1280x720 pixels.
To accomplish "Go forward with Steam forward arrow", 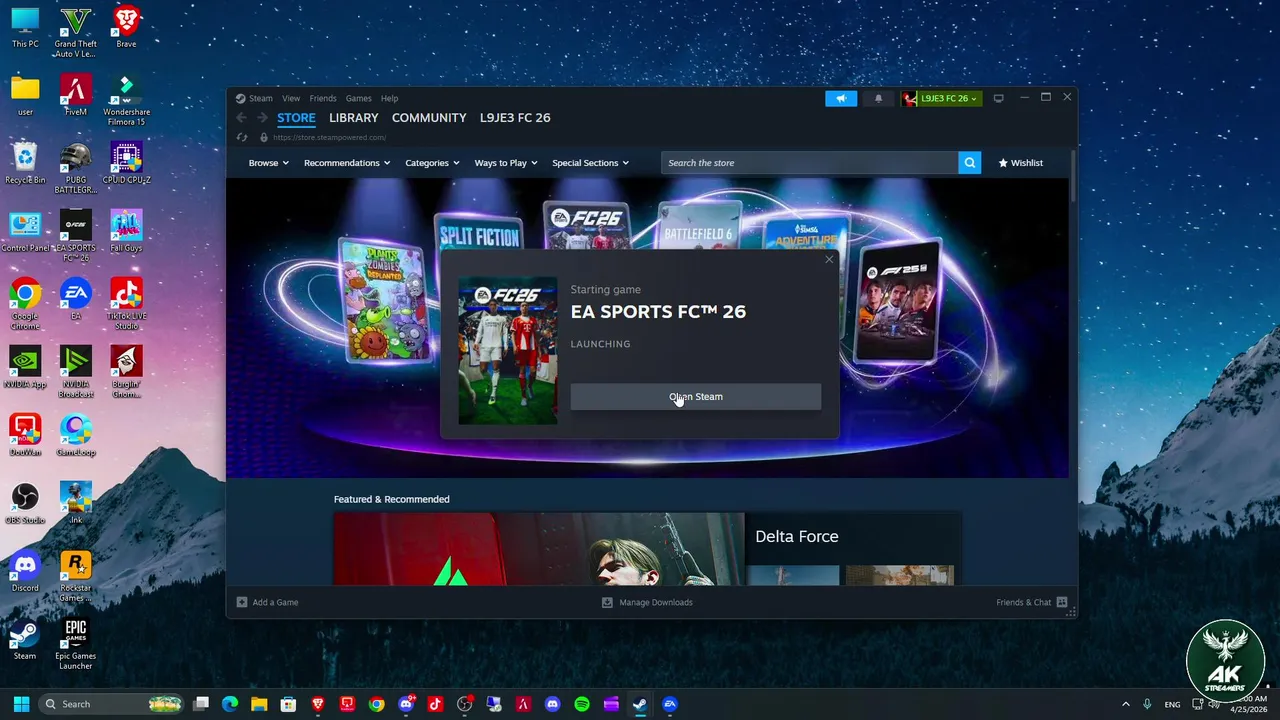I will [263, 118].
